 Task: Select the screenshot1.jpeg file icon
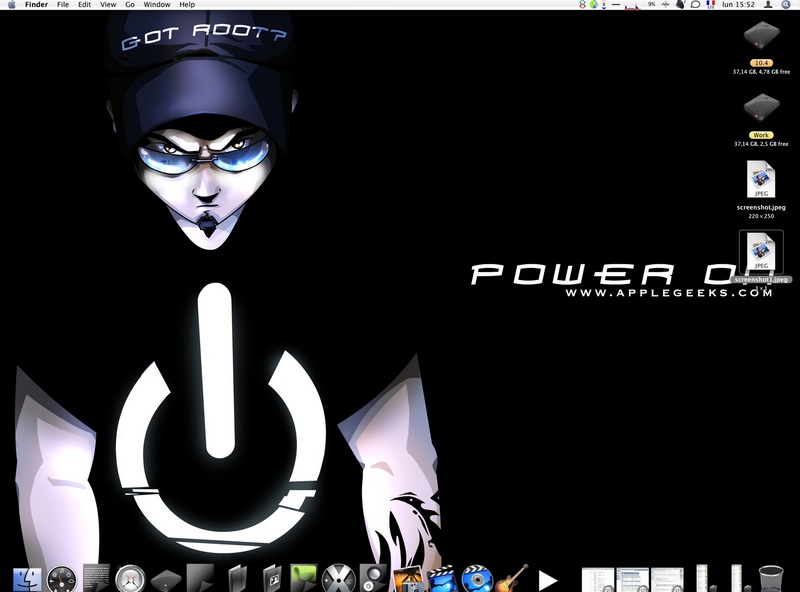coord(761,252)
